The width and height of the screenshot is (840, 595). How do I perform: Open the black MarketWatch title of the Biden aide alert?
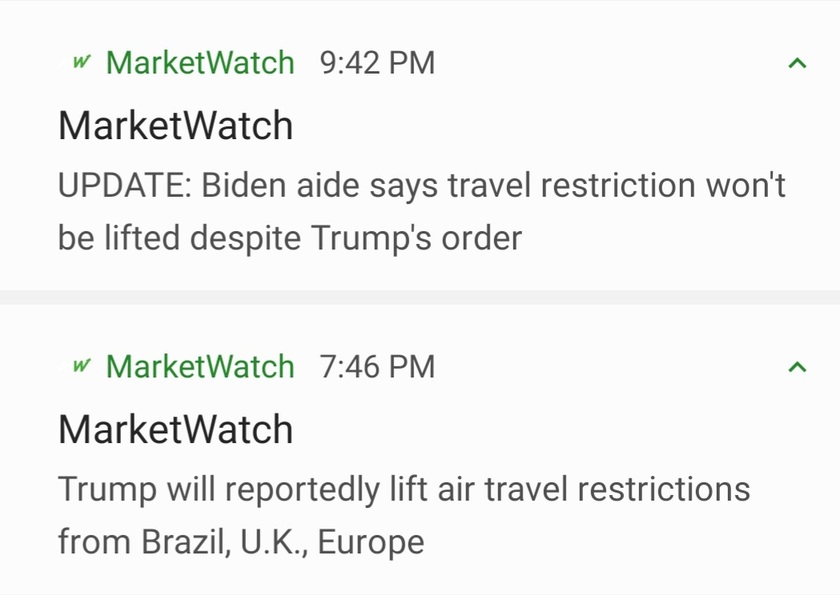click(x=176, y=126)
